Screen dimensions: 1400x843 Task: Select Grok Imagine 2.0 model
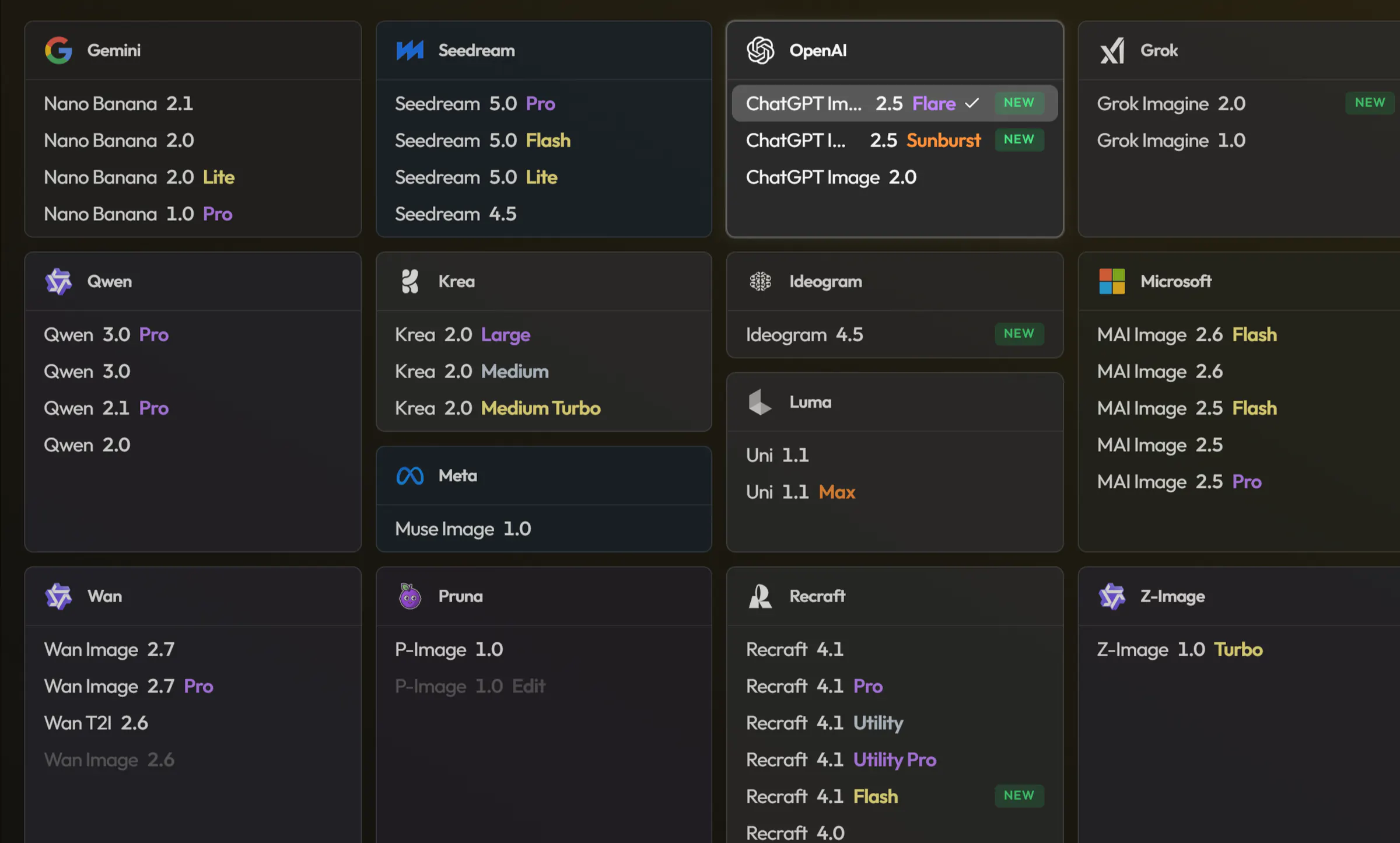[x=1242, y=103]
